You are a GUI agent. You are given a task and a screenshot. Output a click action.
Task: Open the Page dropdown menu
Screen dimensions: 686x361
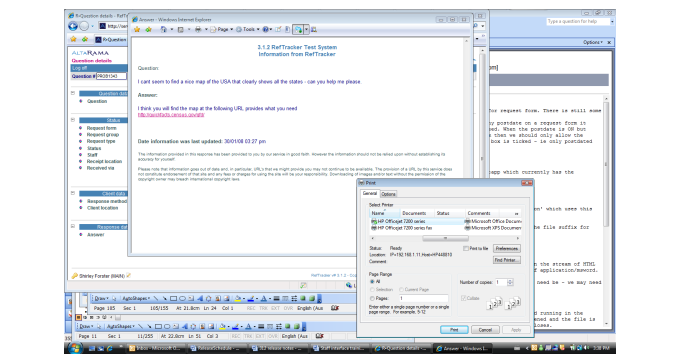pos(221,29)
